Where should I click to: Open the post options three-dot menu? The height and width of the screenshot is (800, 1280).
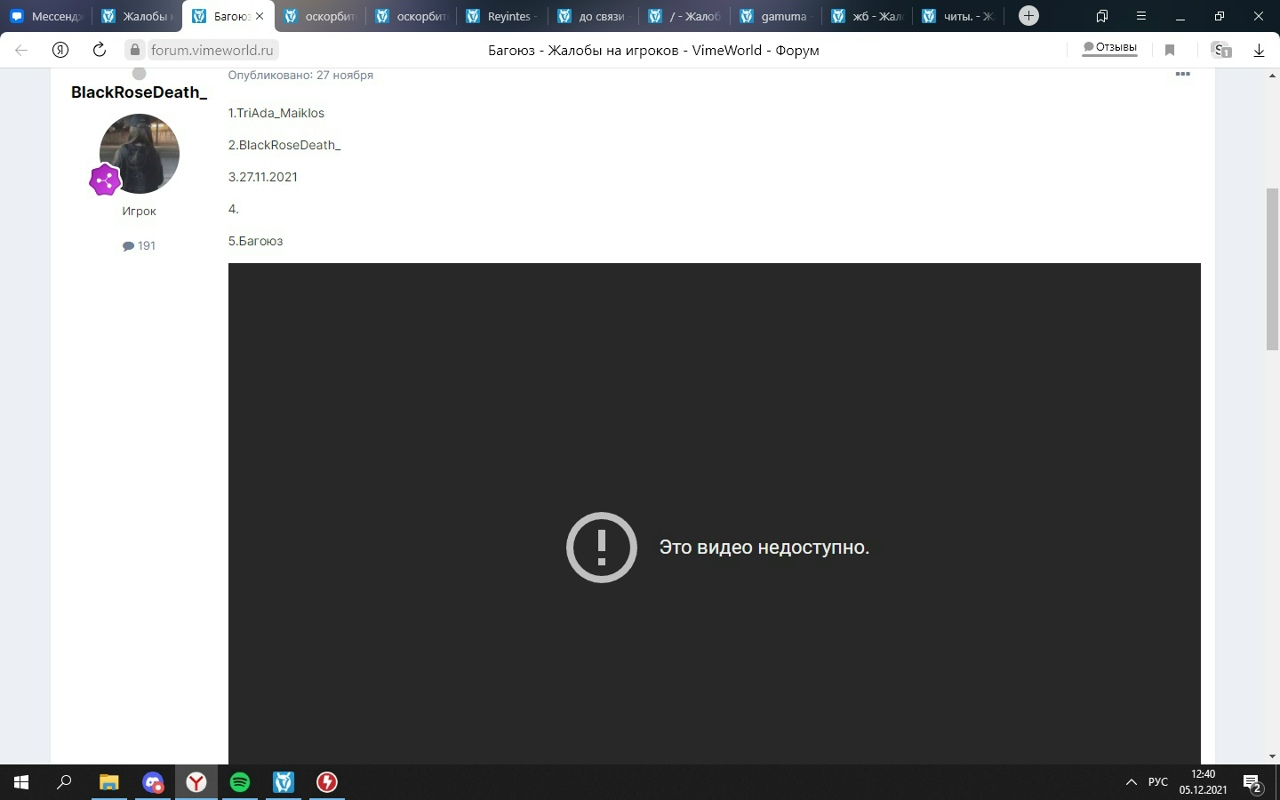1182,75
